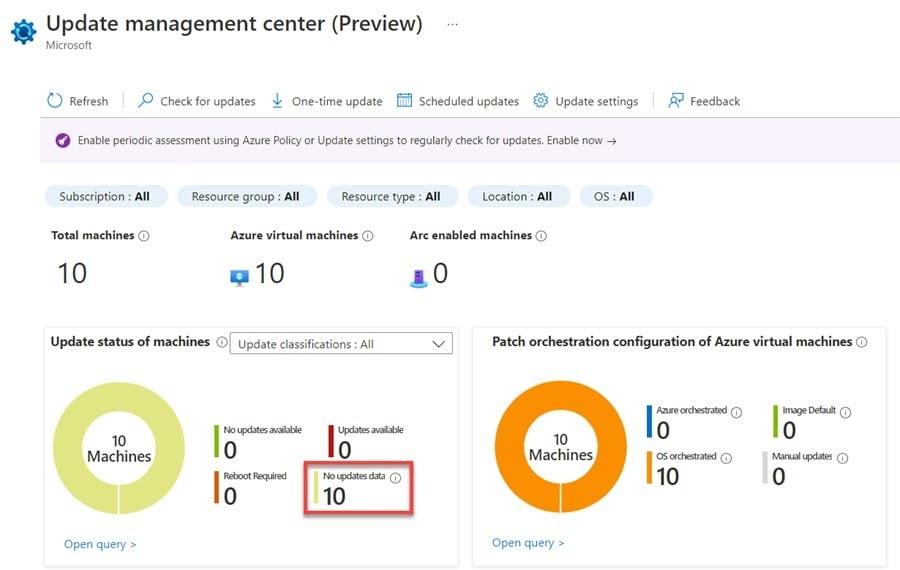Click the Arc enabled machine server icon
The width and height of the screenshot is (900, 570).
coord(419,278)
